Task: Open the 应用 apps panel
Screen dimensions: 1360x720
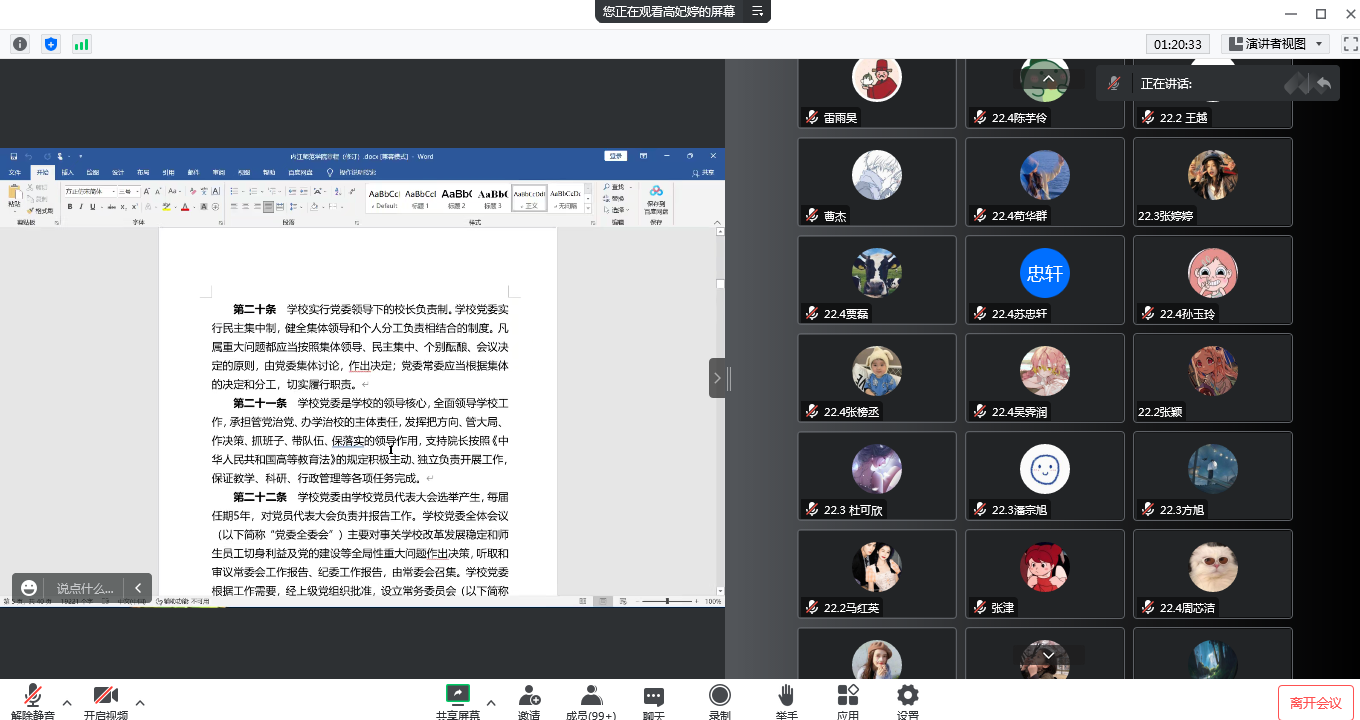Action: [848, 700]
